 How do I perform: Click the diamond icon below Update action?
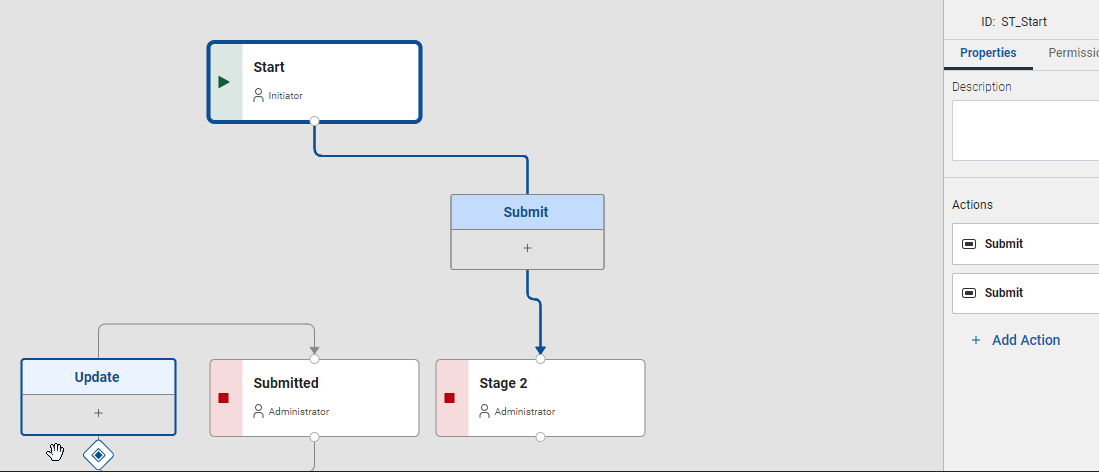(98, 455)
